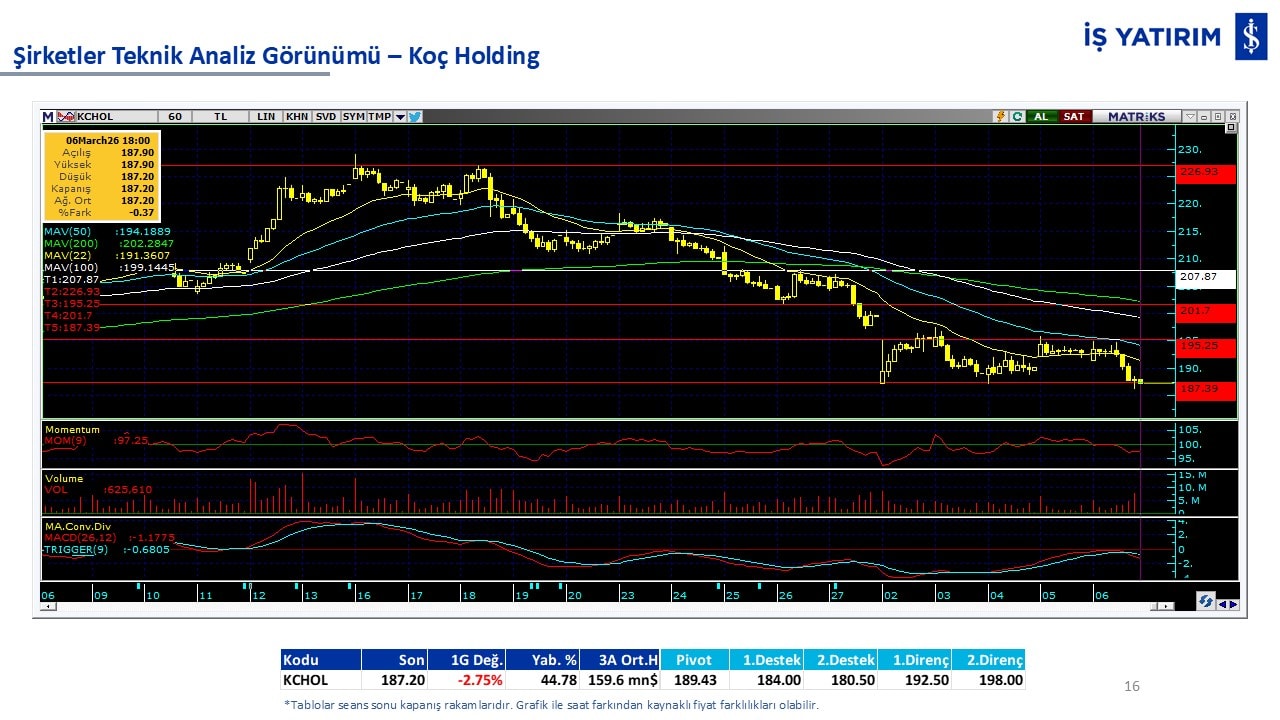Click the red SAT sell button
The height and width of the screenshot is (720, 1280).
click(x=1073, y=116)
